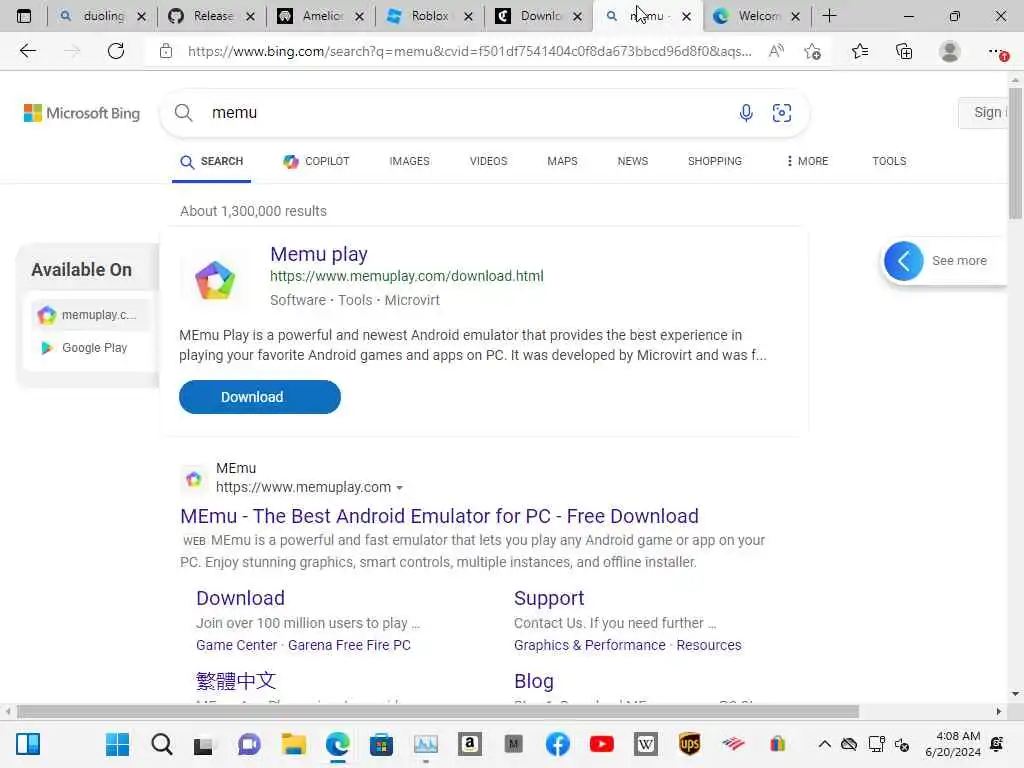Open taskbar Search magnifier

(x=161, y=744)
